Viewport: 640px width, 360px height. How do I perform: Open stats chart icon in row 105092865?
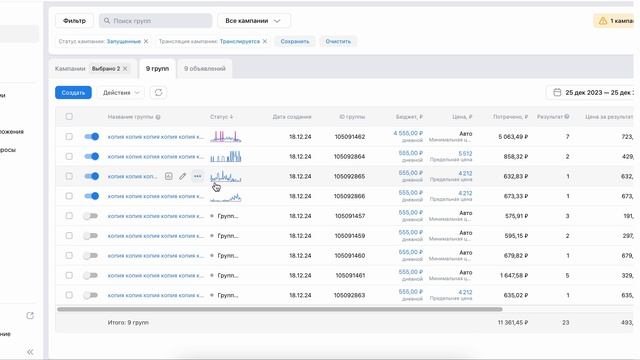coord(169,176)
